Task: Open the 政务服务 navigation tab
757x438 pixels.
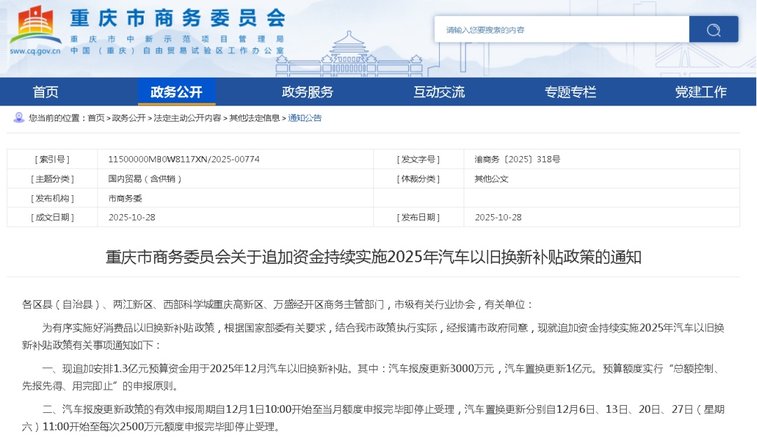Action: point(307,92)
